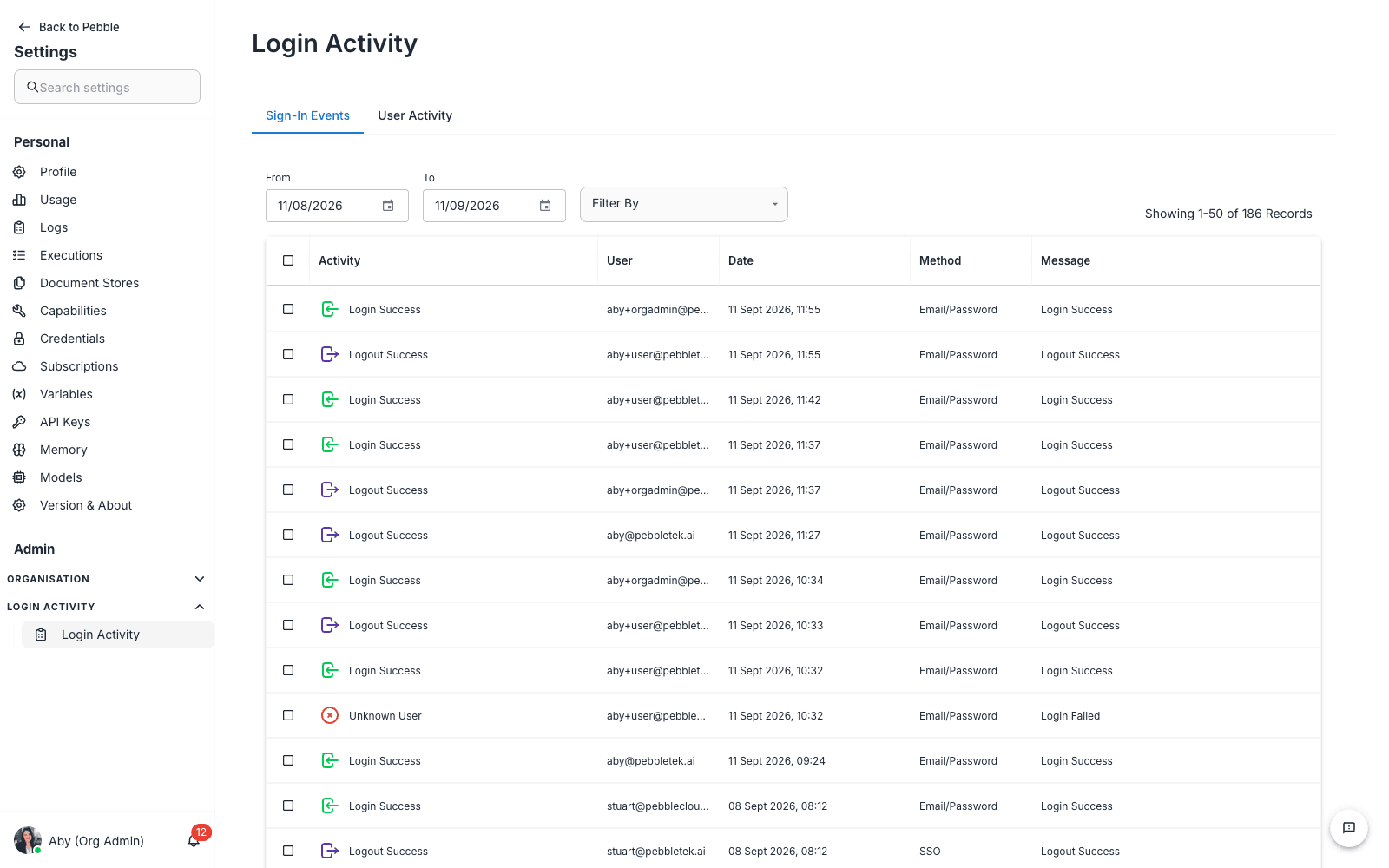Open calendar picker icon in To date field
Image resolution: width=1389 pixels, height=868 pixels.
pos(545,206)
